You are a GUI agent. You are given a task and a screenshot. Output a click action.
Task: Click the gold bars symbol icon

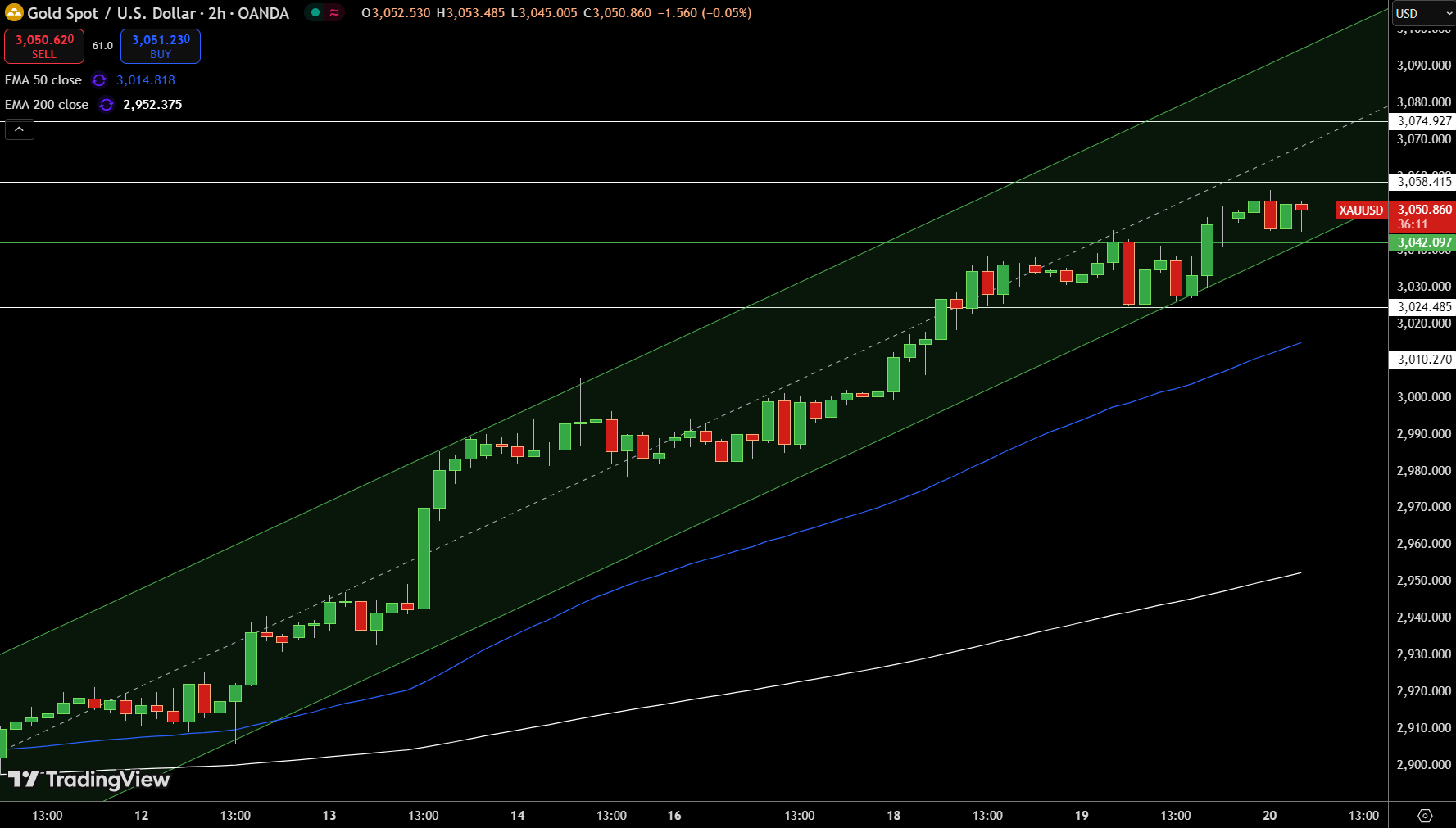point(14,12)
